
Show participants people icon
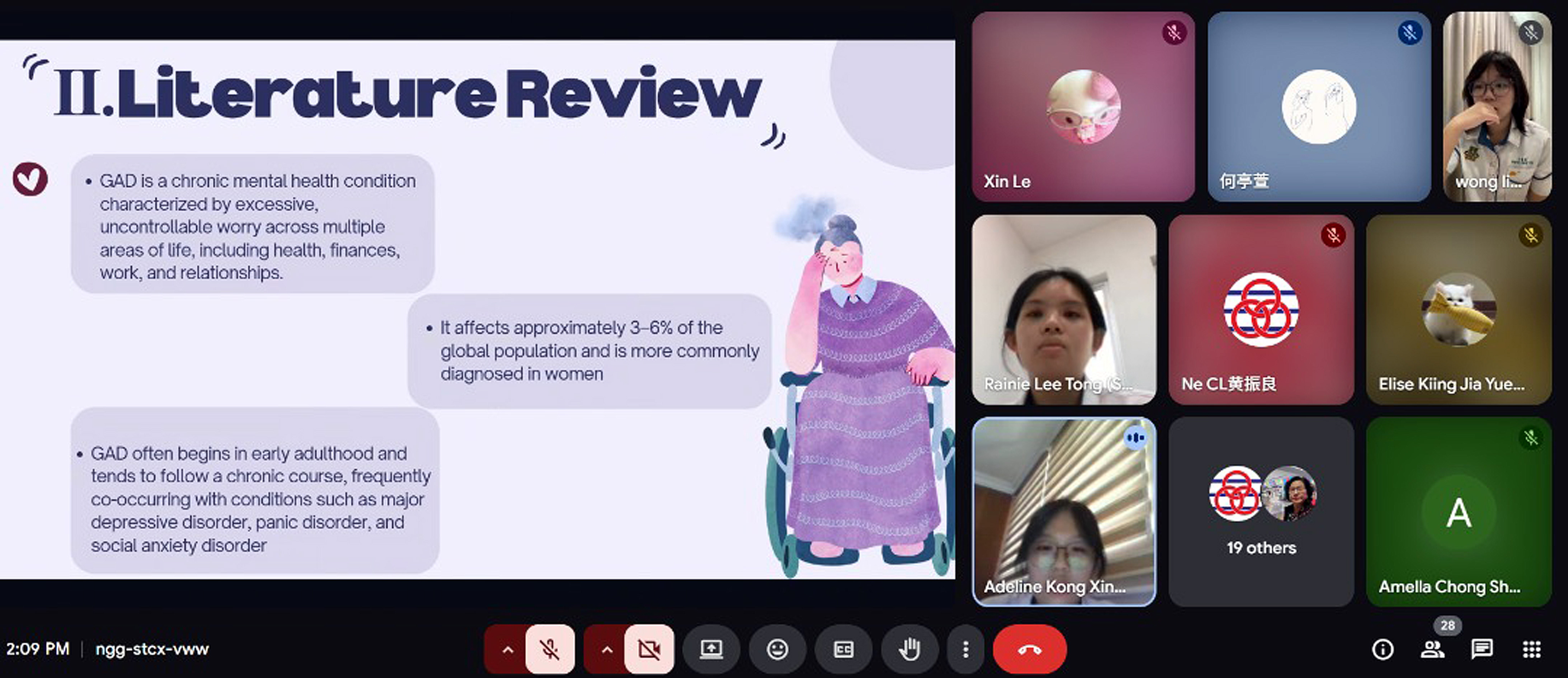point(1432,649)
